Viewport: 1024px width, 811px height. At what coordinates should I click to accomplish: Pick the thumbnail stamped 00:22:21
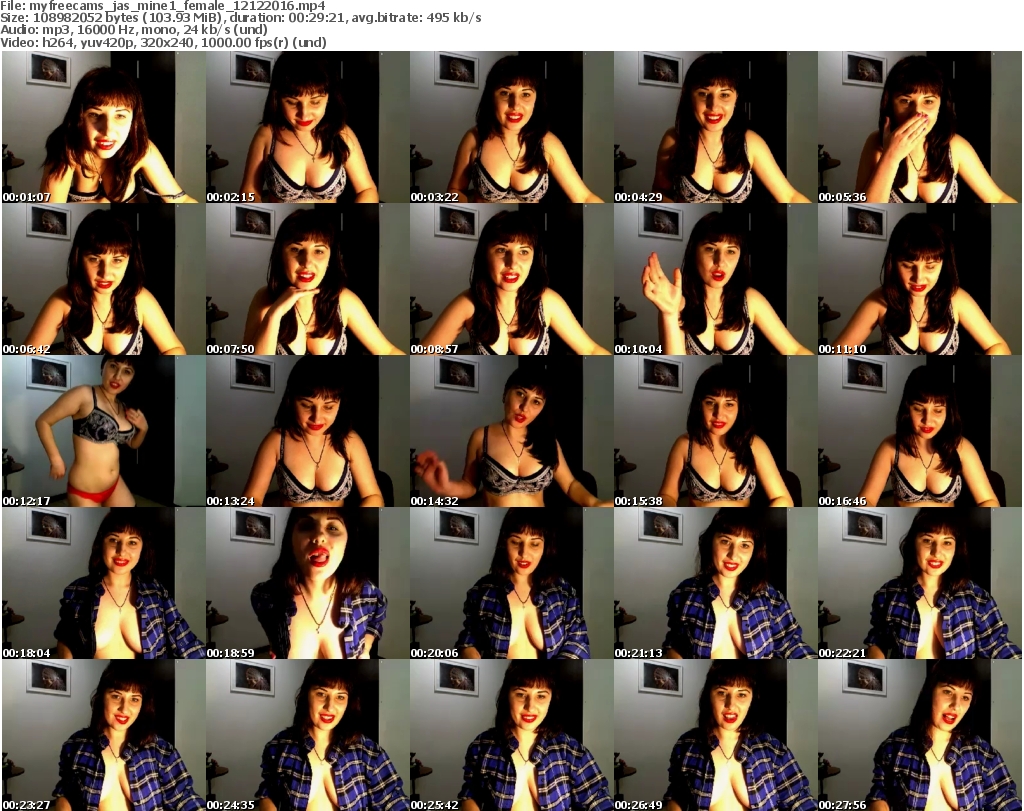coord(920,583)
